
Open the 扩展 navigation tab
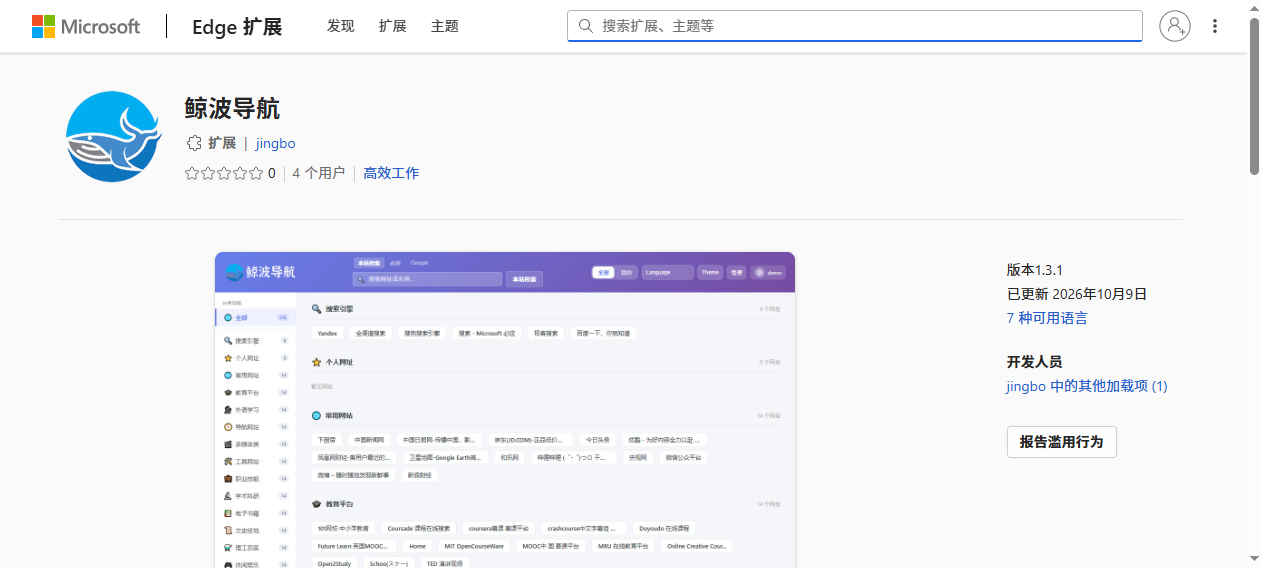[393, 26]
